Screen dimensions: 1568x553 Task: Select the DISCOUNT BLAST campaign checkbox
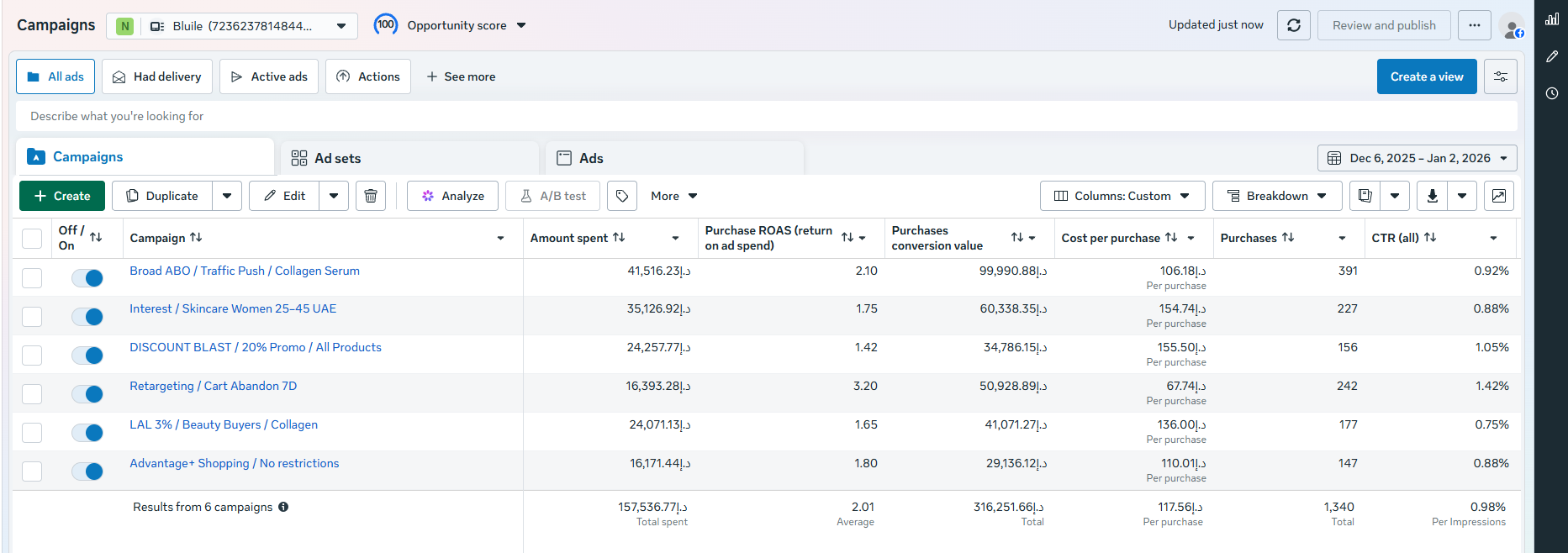click(32, 355)
